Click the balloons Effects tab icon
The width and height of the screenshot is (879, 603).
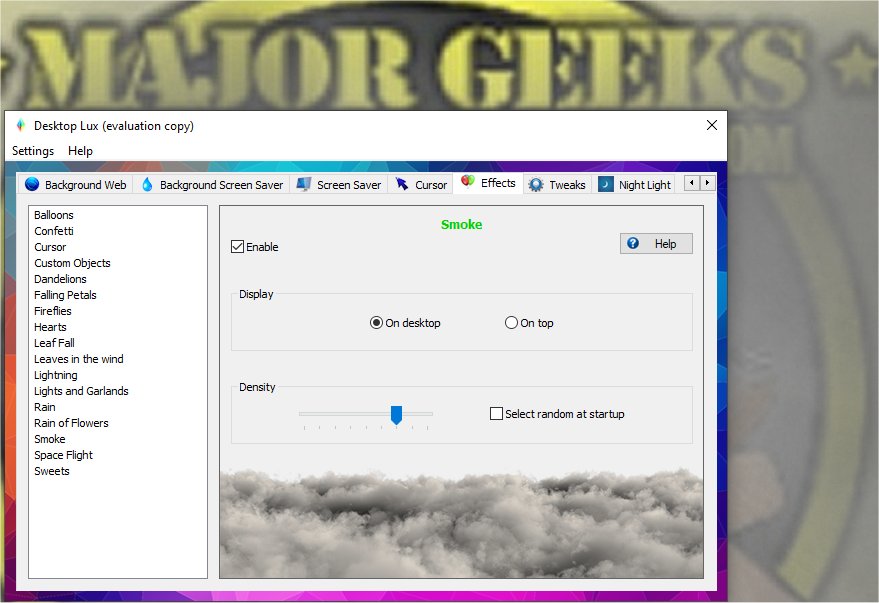[x=468, y=181]
